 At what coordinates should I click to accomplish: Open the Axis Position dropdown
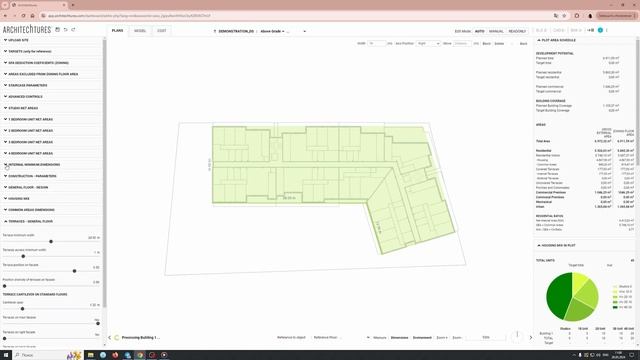pyautogui.click(x=428, y=43)
